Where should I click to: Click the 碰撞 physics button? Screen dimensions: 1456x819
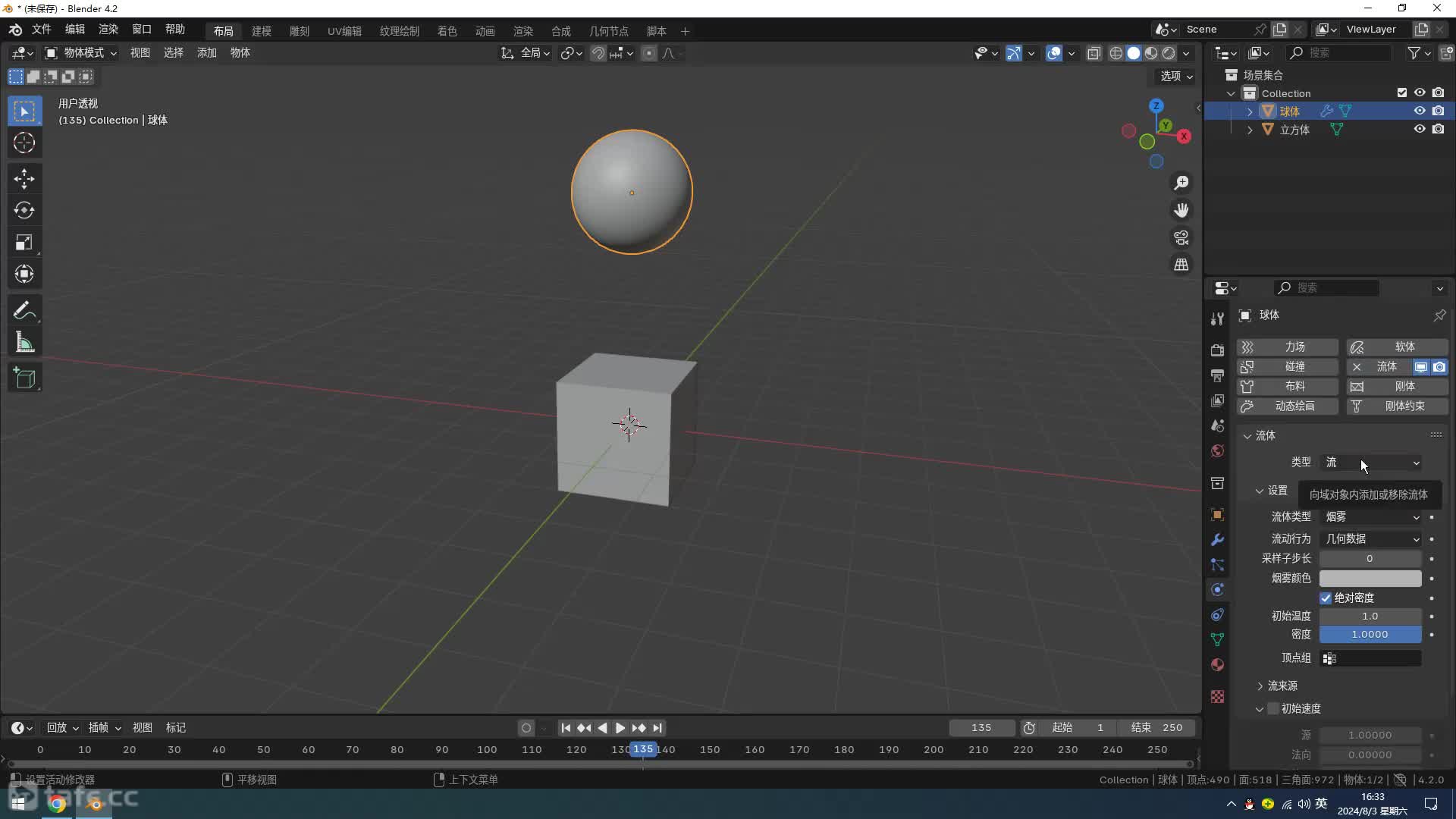(x=1287, y=367)
